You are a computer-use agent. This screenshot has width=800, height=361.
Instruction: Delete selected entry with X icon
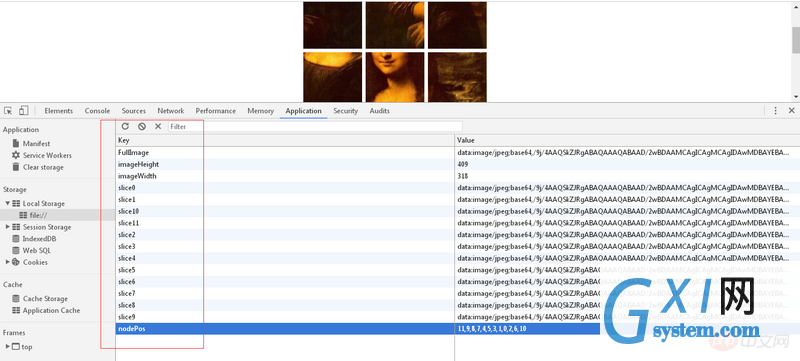pyautogui.click(x=158, y=126)
